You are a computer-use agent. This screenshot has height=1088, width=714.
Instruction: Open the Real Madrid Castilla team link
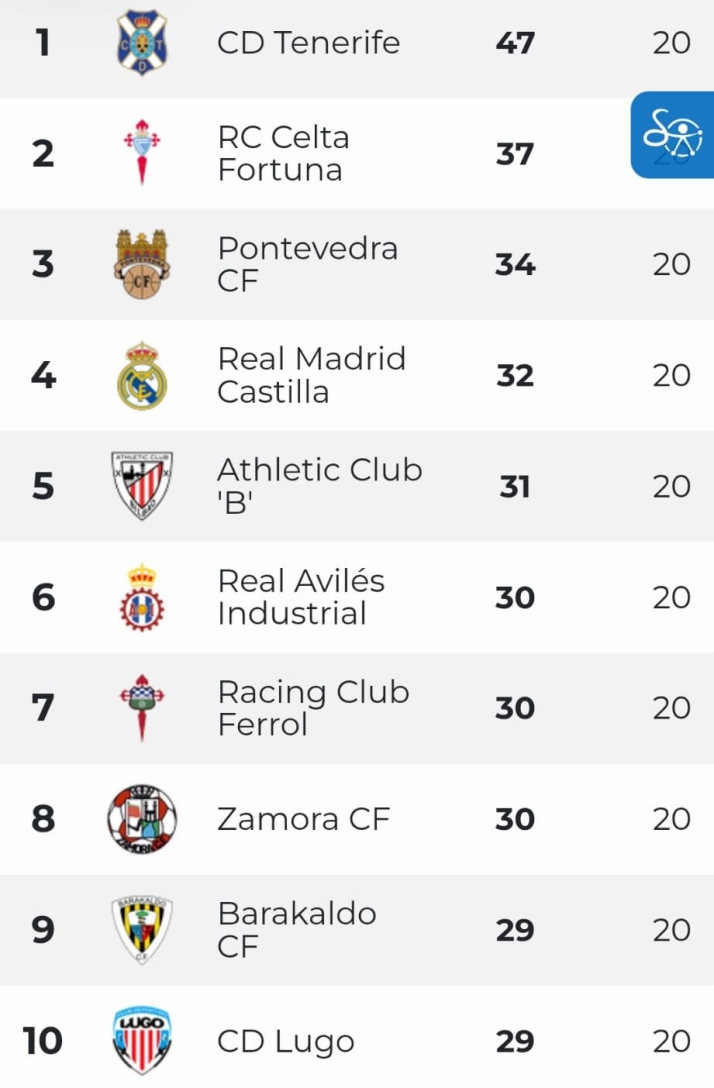311,375
